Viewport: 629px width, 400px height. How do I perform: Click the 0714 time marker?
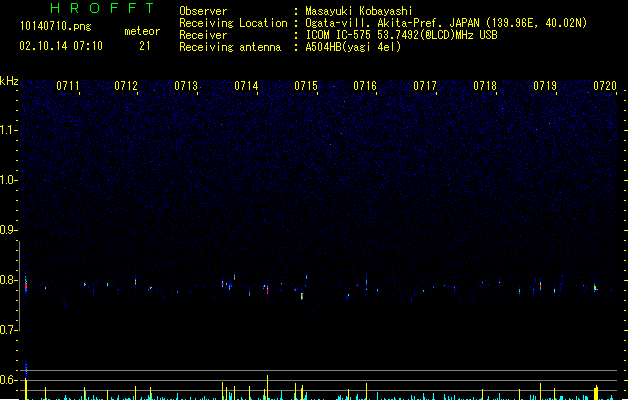246,86
